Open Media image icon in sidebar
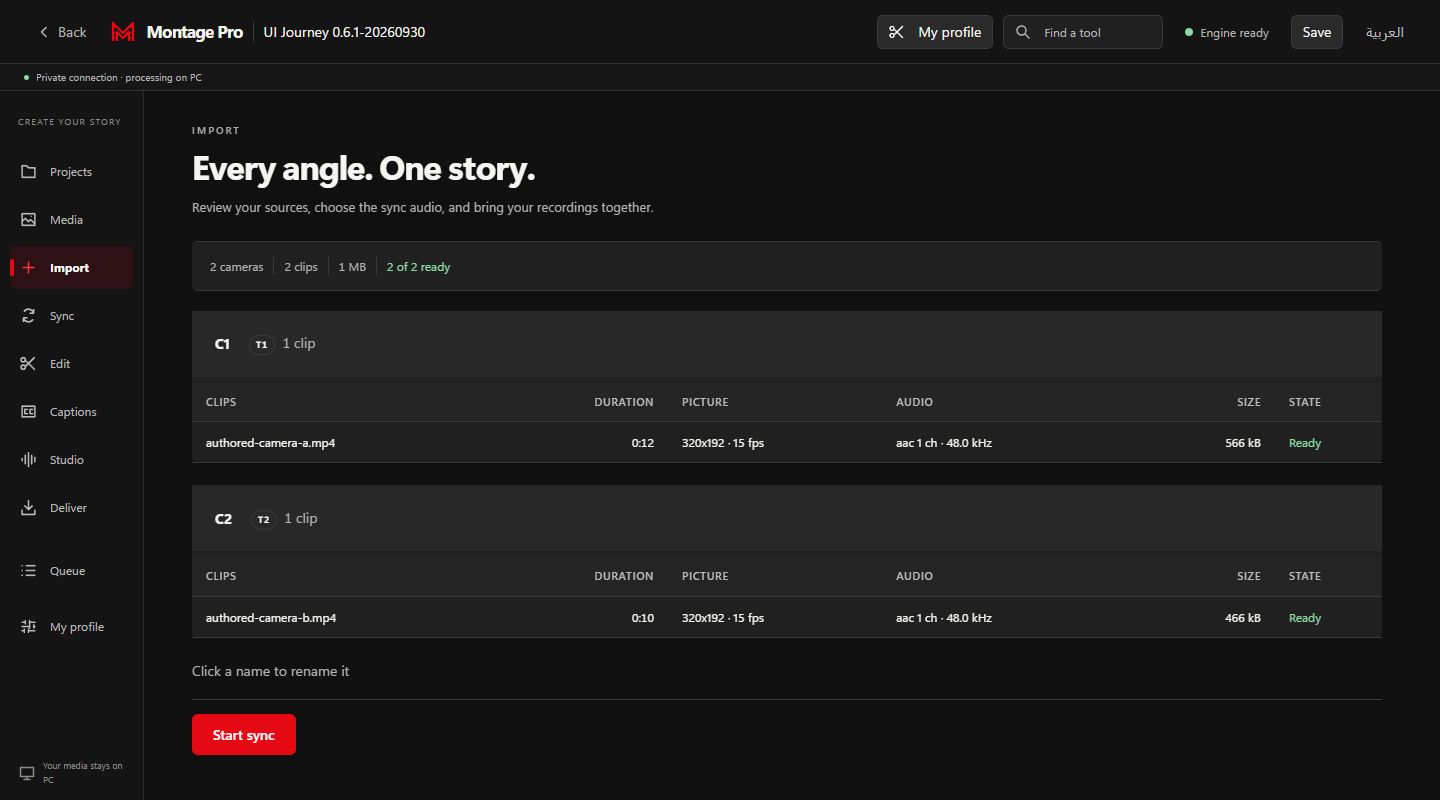The width and height of the screenshot is (1440, 800). pyautogui.click(x=28, y=220)
